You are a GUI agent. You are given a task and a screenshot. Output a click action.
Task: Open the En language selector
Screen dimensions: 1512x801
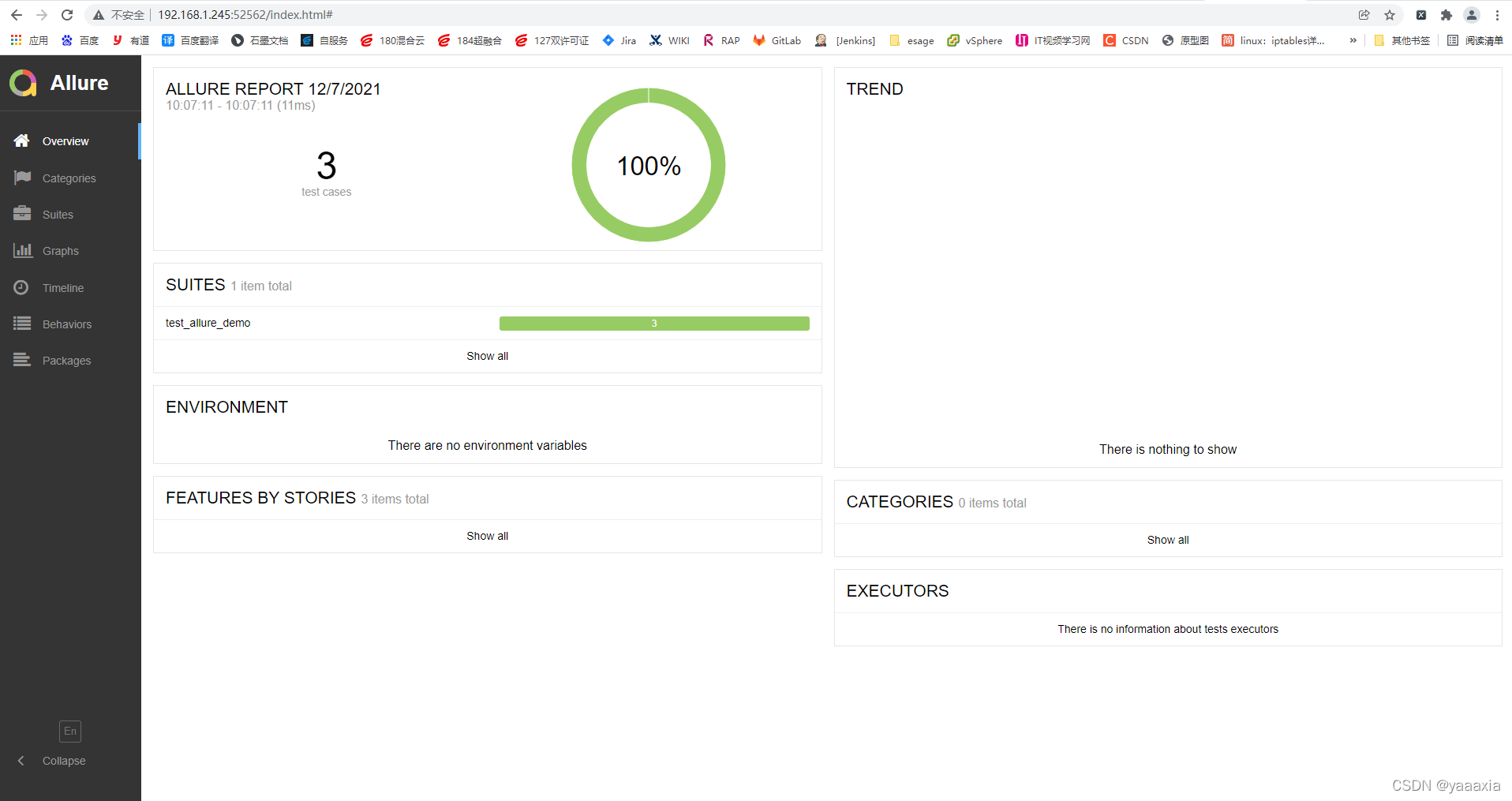[70, 732]
